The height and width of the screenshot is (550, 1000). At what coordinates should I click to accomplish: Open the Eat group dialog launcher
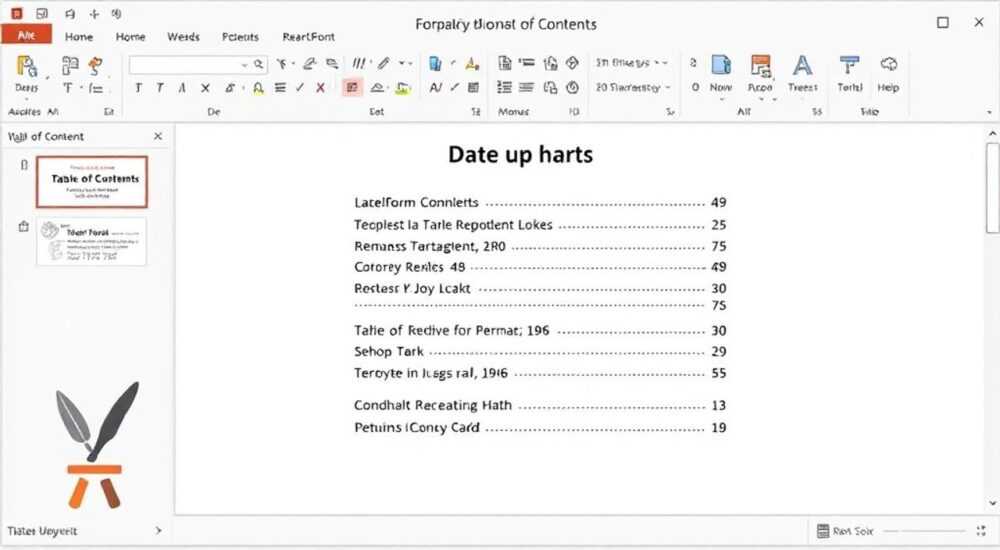pyautogui.click(x=475, y=112)
